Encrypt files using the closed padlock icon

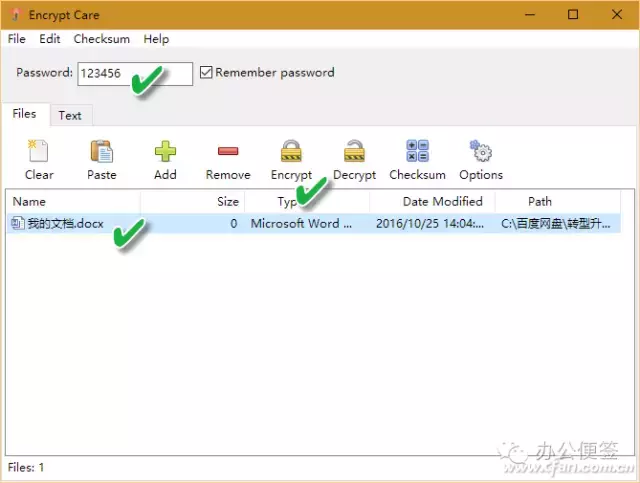coord(291,151)
